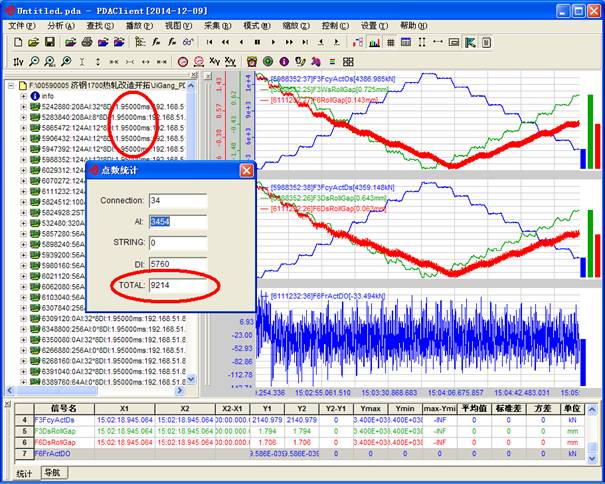
Task: Jump to first record playback button
Action: [209, 42]
